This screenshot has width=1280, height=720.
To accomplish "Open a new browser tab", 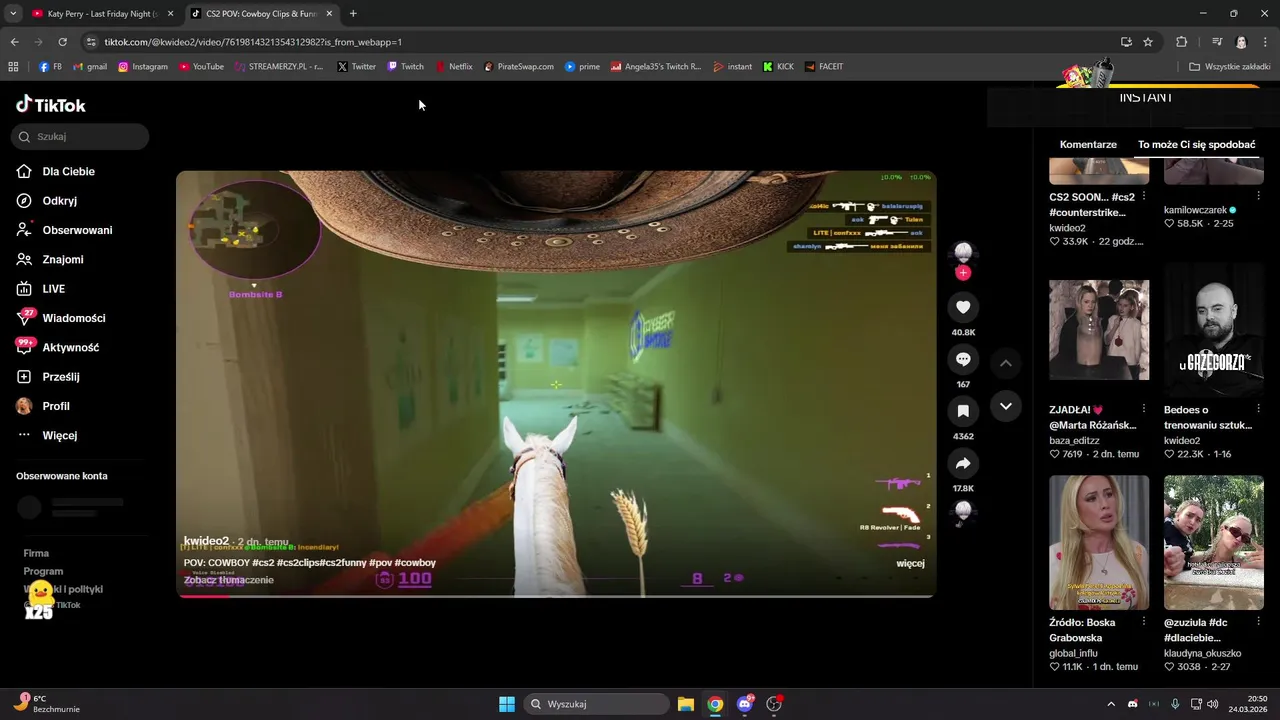I will 353,14.
